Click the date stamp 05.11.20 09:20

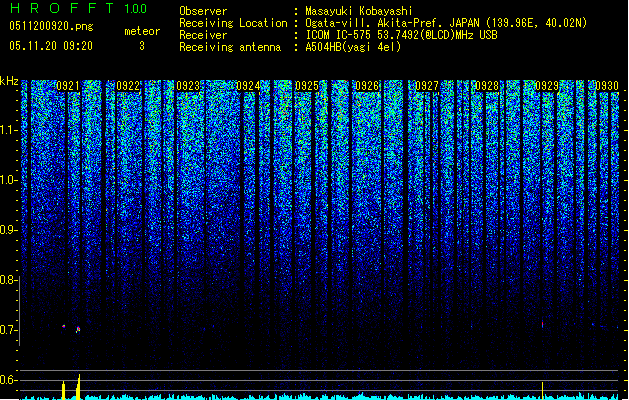click(51, 46)
